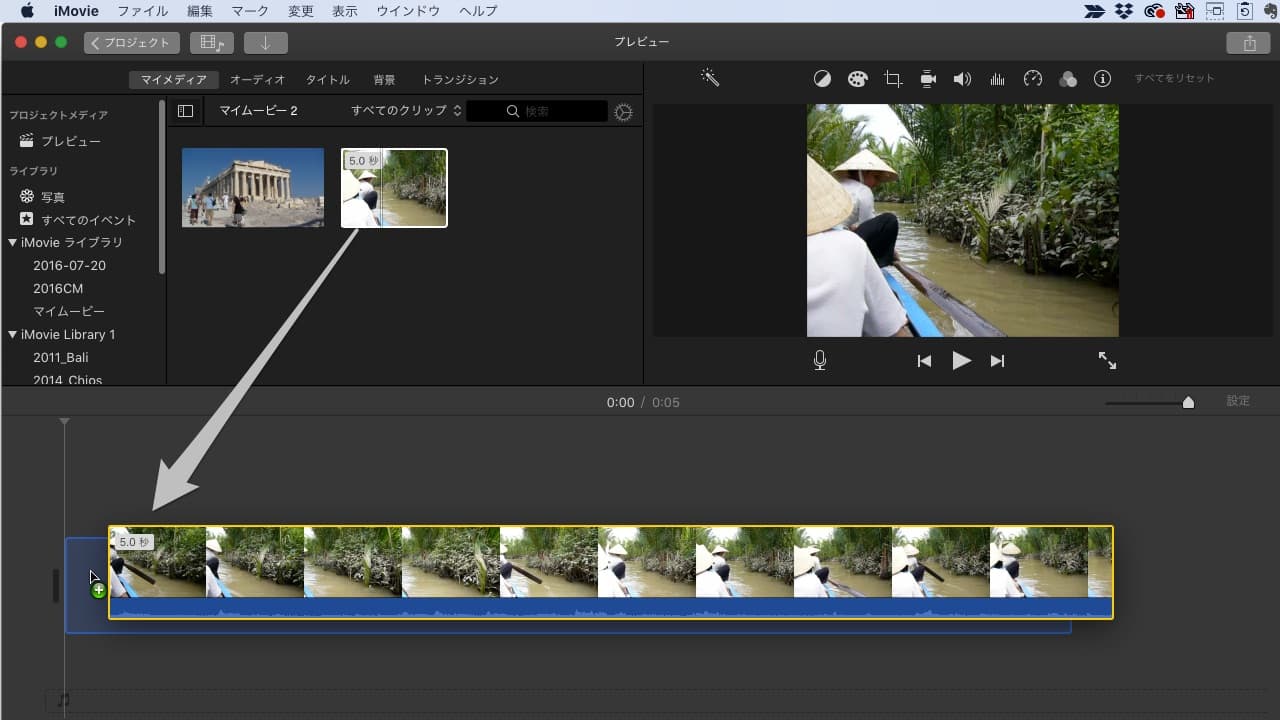Viewport: 1280px width, 720px height.
Task: Open timeline 設定
Action: coord(1238,401)
